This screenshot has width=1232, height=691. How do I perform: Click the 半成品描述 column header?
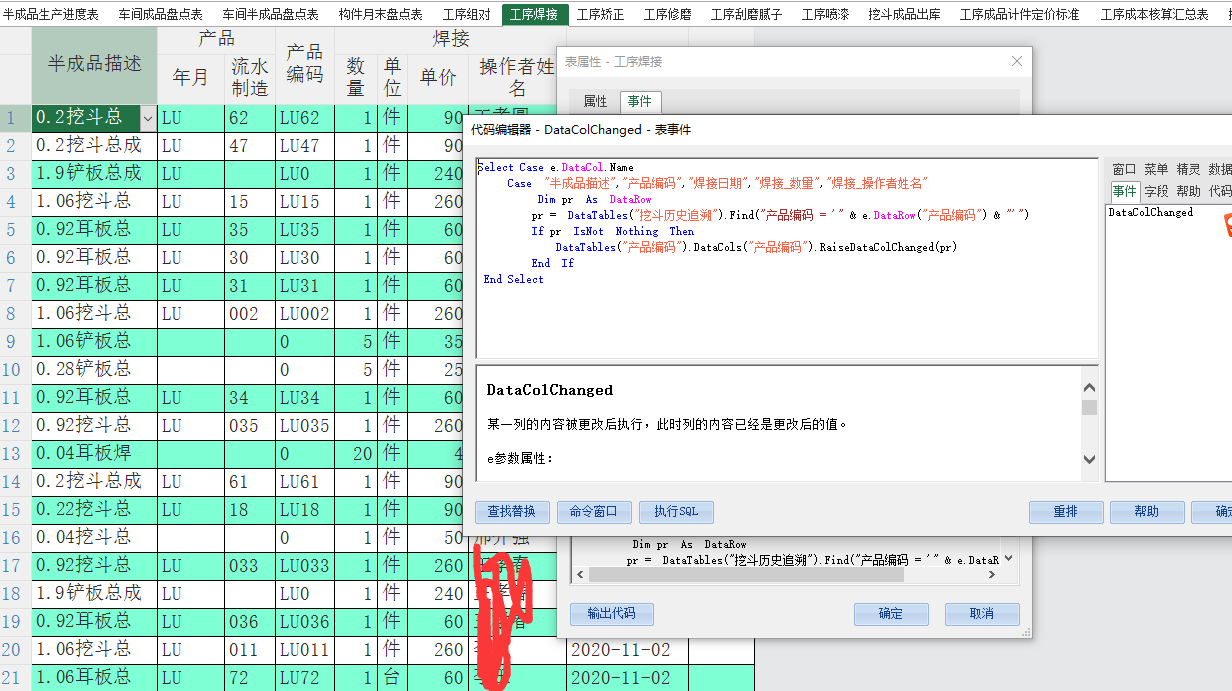[95, 64]
